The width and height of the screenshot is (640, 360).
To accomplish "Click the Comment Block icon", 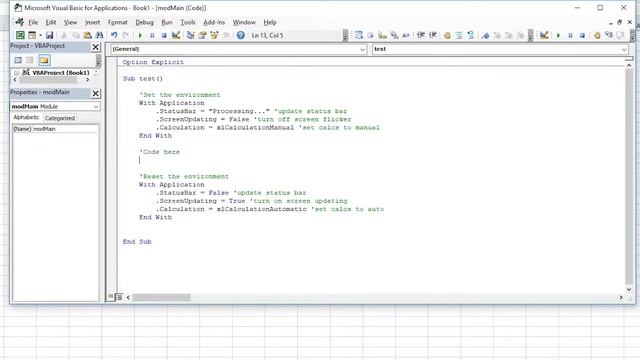I will tap(459, 35).
